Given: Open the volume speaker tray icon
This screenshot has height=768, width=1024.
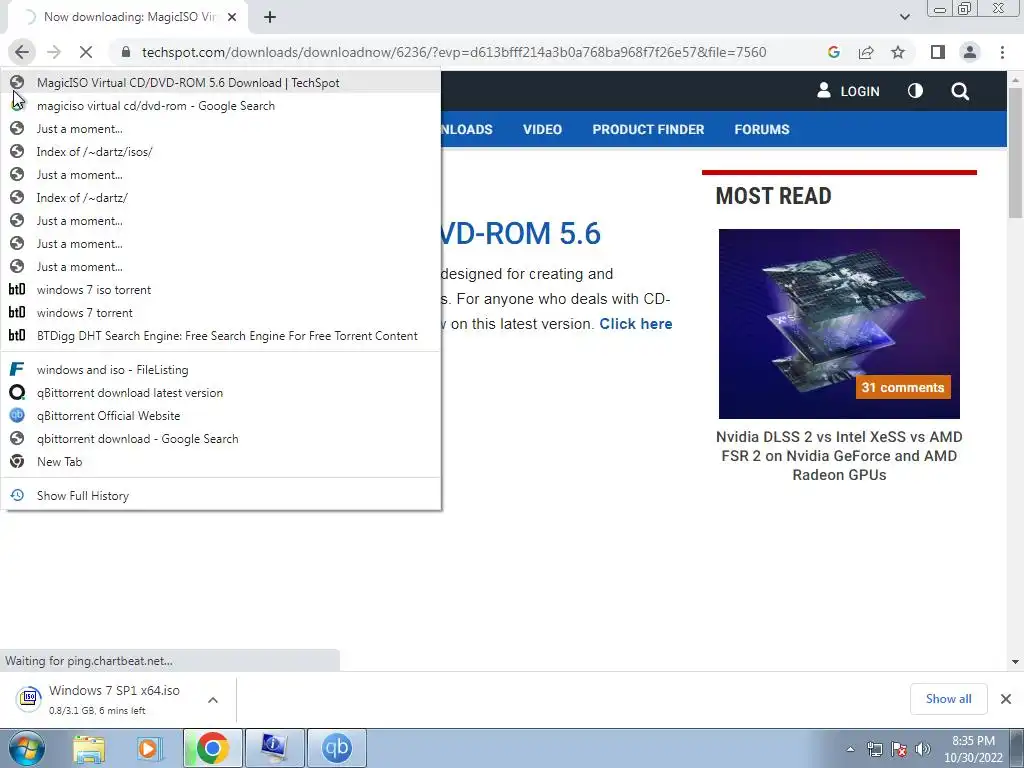Looking at the screenshot, I should (923, 749).
